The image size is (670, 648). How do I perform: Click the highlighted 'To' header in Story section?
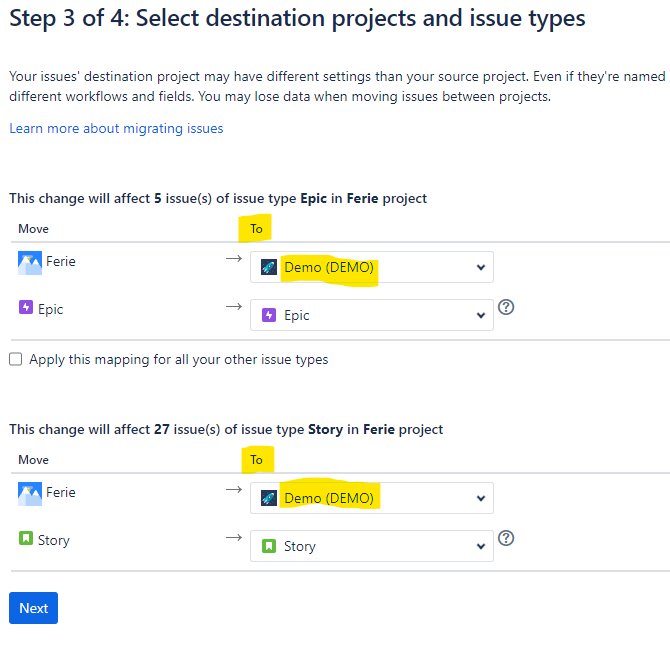256,460
